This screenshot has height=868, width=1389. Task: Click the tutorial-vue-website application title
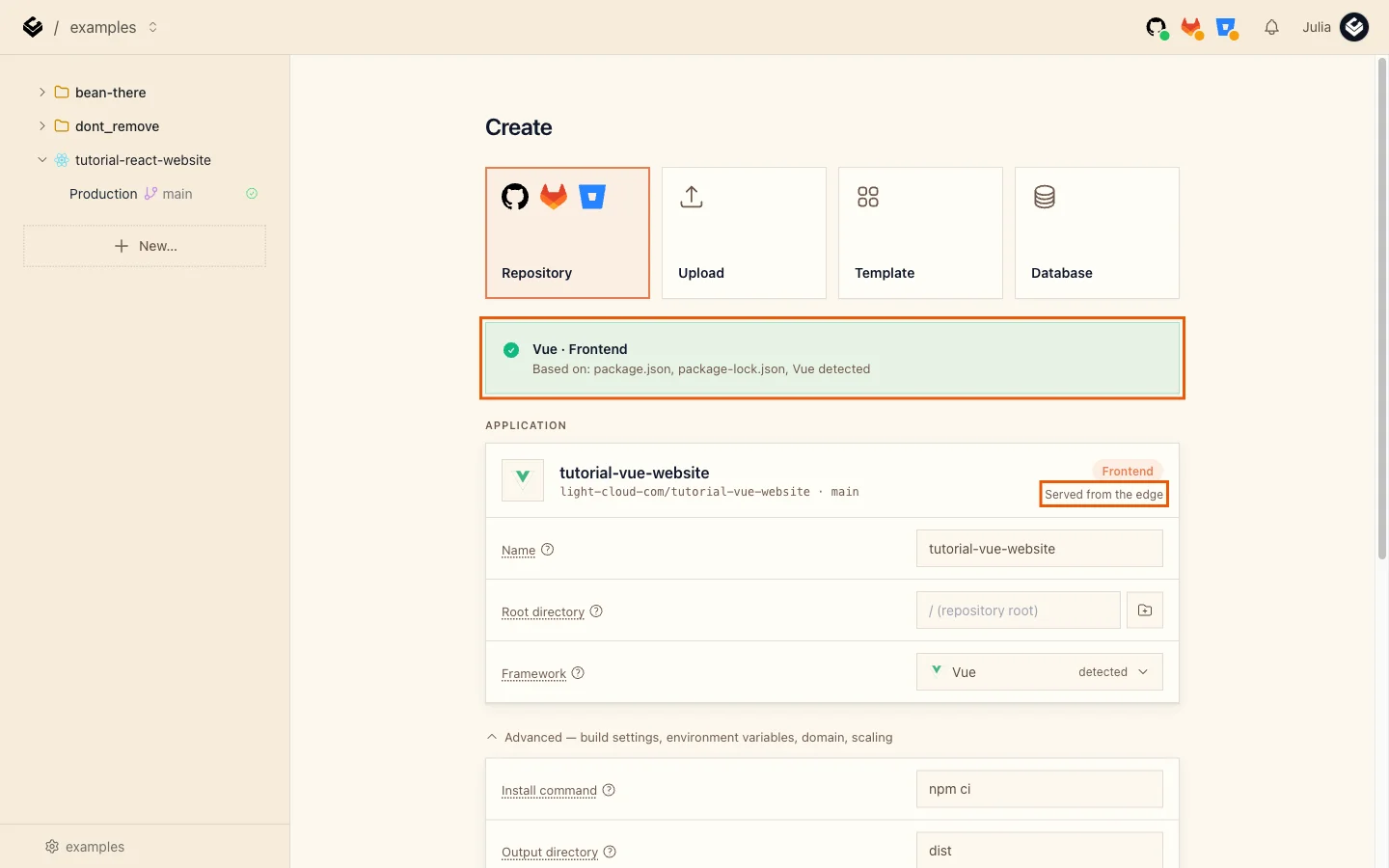tap(635, 473)
